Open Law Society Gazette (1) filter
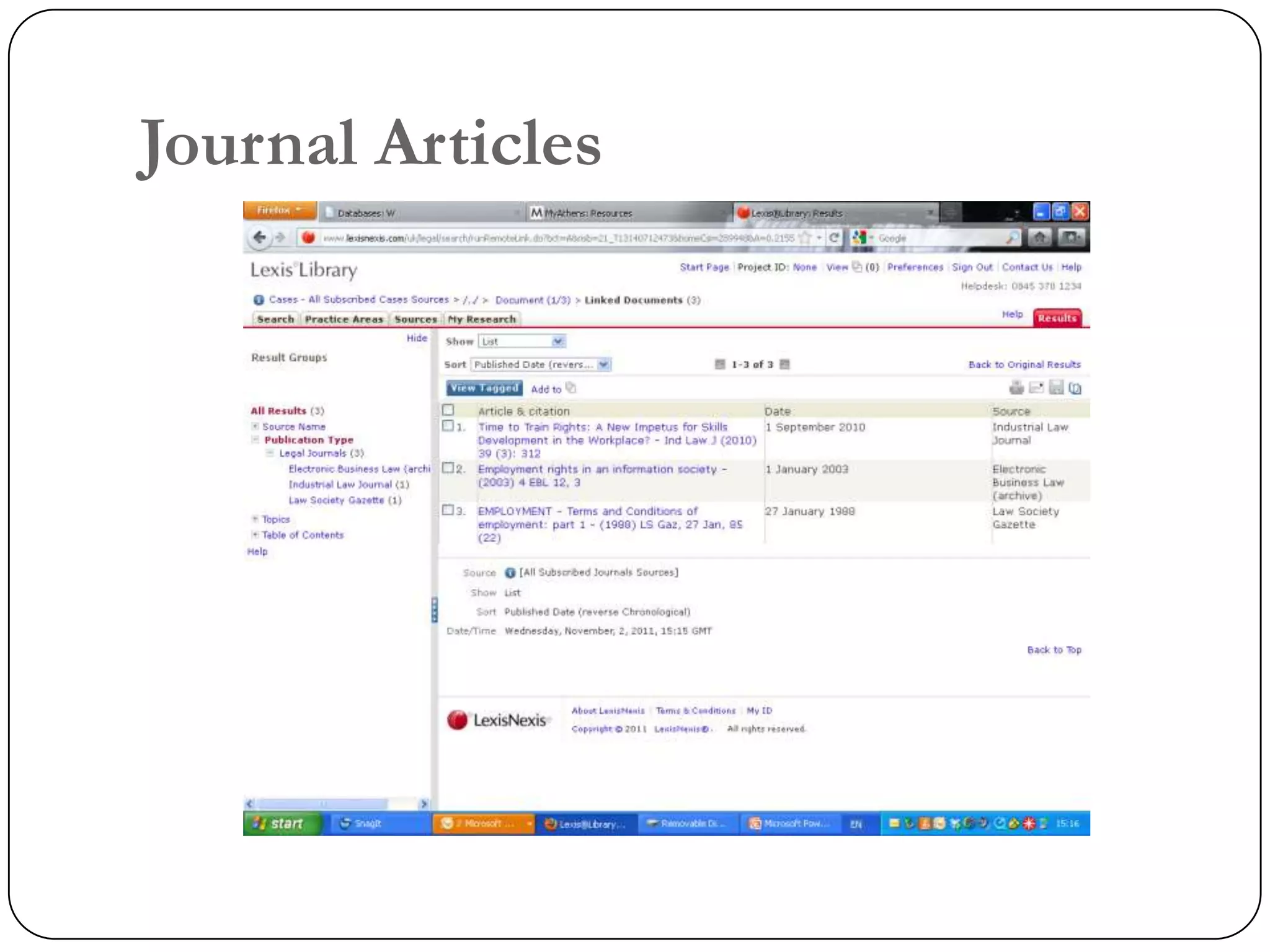 345,500
